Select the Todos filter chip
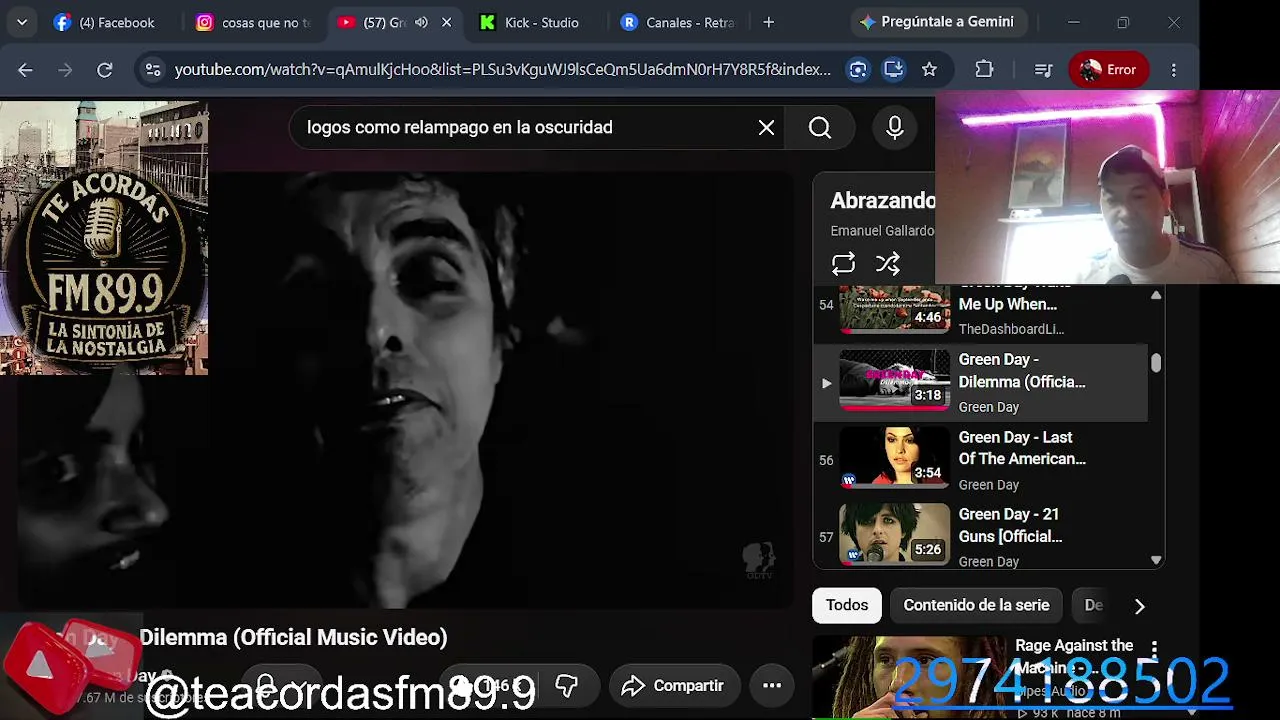The height and width of the screenshot is (720, 1280). [x=847, y=605]
